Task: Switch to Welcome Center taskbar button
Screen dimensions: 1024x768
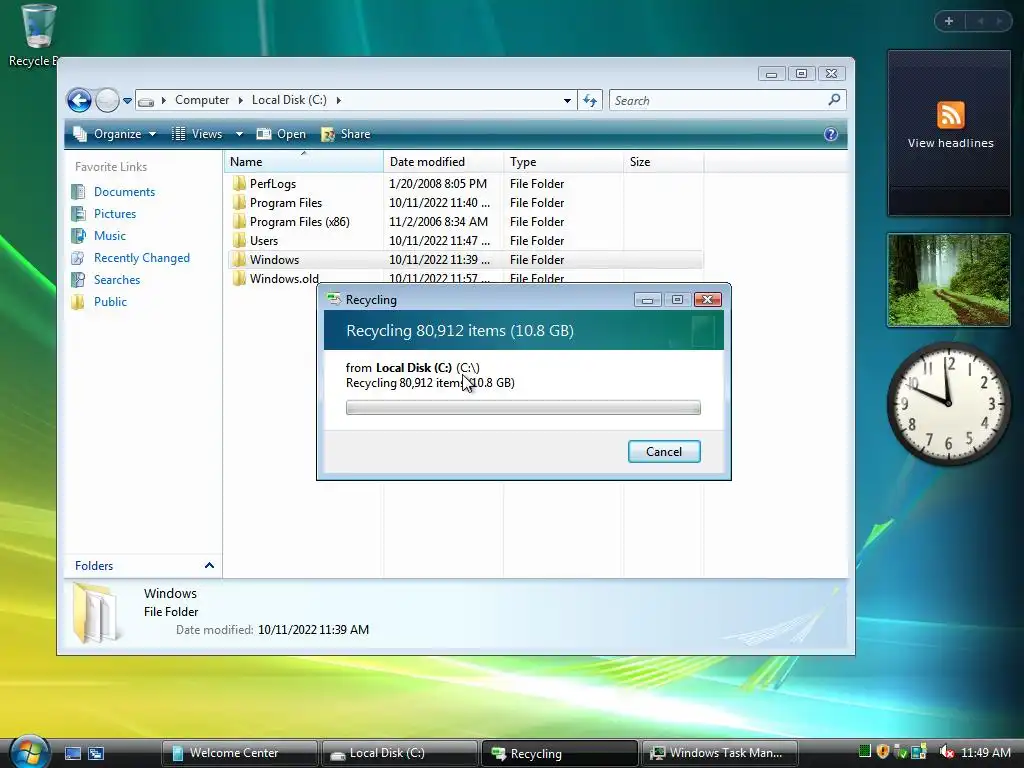Action: click(240, 753)
